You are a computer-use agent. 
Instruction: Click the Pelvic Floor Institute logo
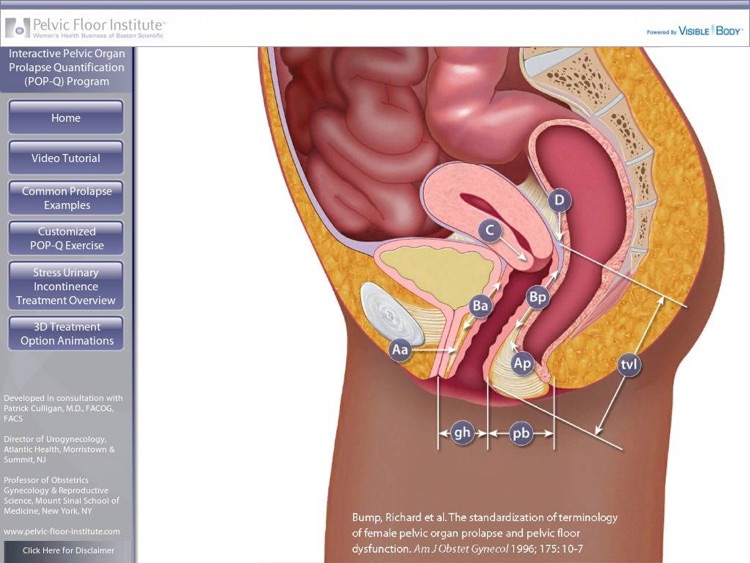click(x=85, y=28)
